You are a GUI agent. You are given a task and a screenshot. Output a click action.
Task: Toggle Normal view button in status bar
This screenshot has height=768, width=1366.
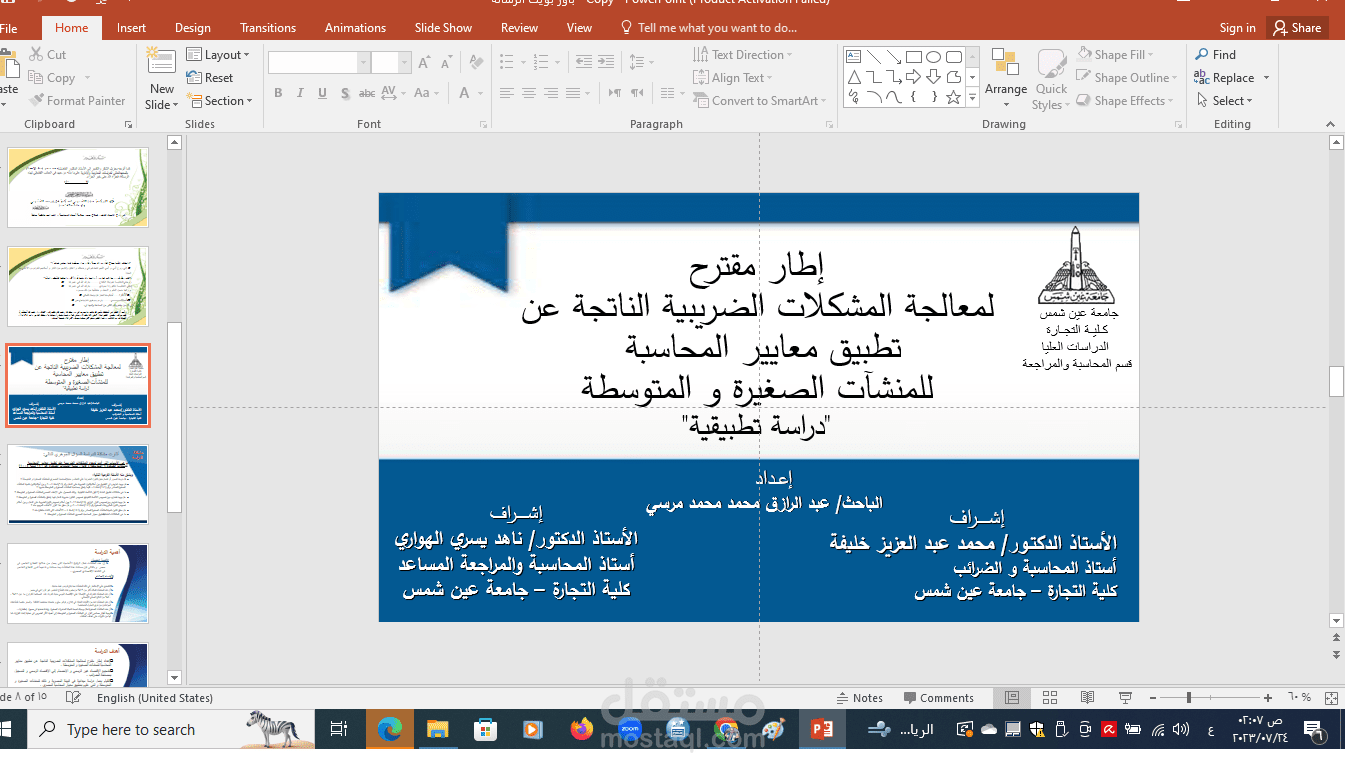tap(1011, 698)
